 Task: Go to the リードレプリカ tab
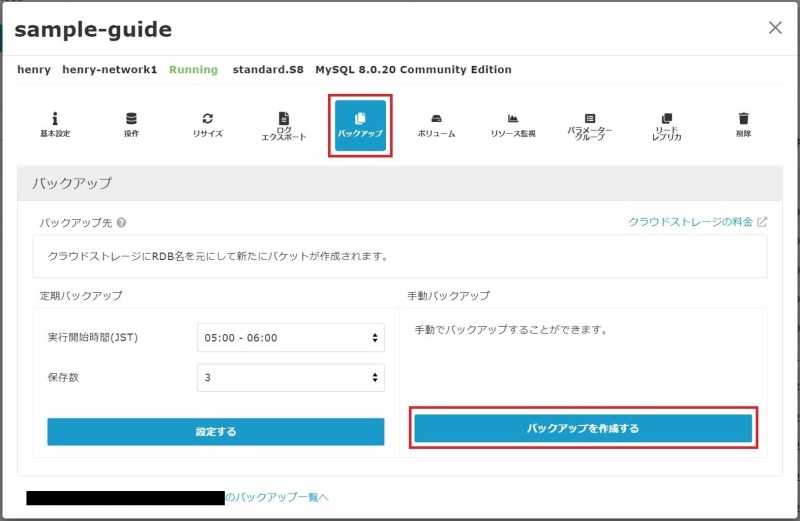click(x=666, y=126)
